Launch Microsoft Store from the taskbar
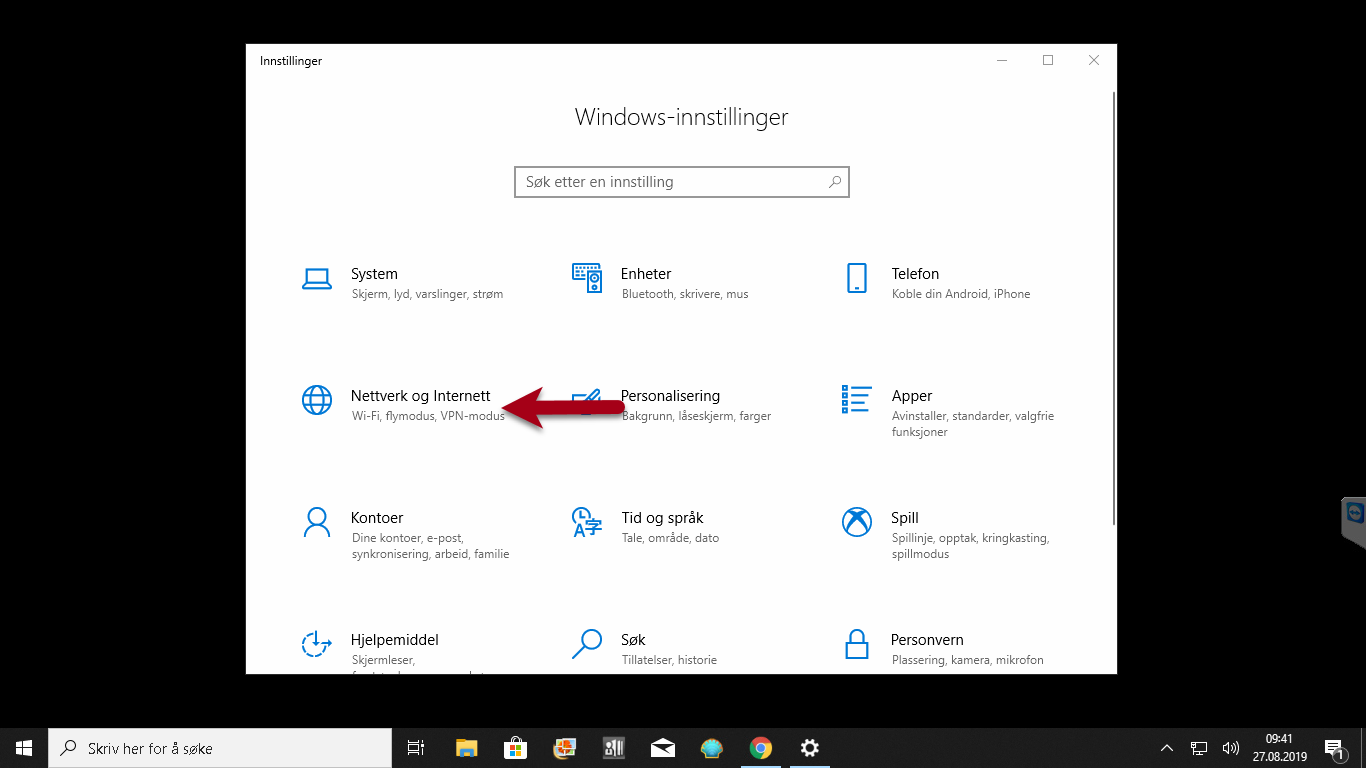Image resolution: width=1366 pixels, height=768 pixels. coord(515,748)
